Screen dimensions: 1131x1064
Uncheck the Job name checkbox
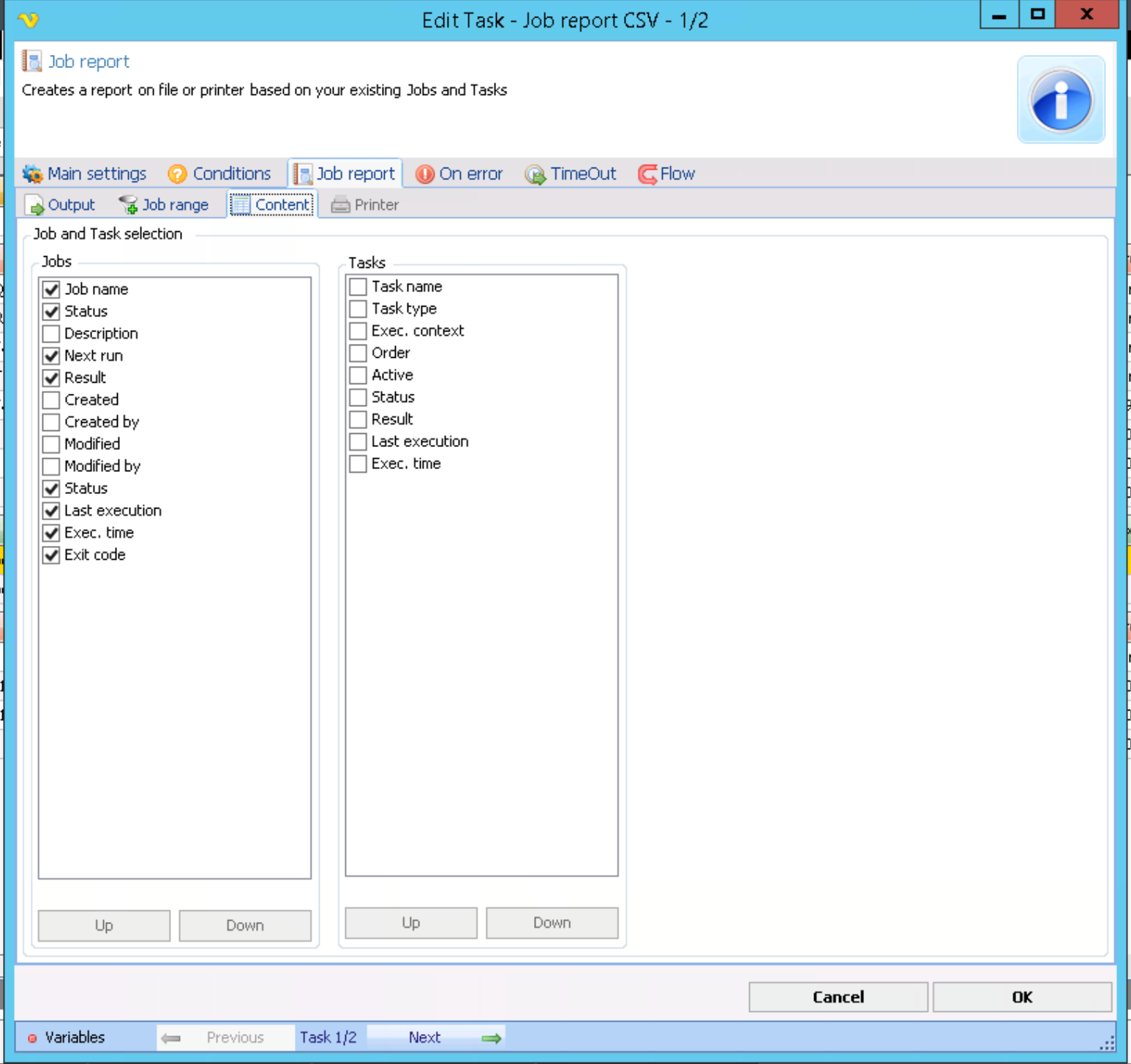tap(51, 290)
